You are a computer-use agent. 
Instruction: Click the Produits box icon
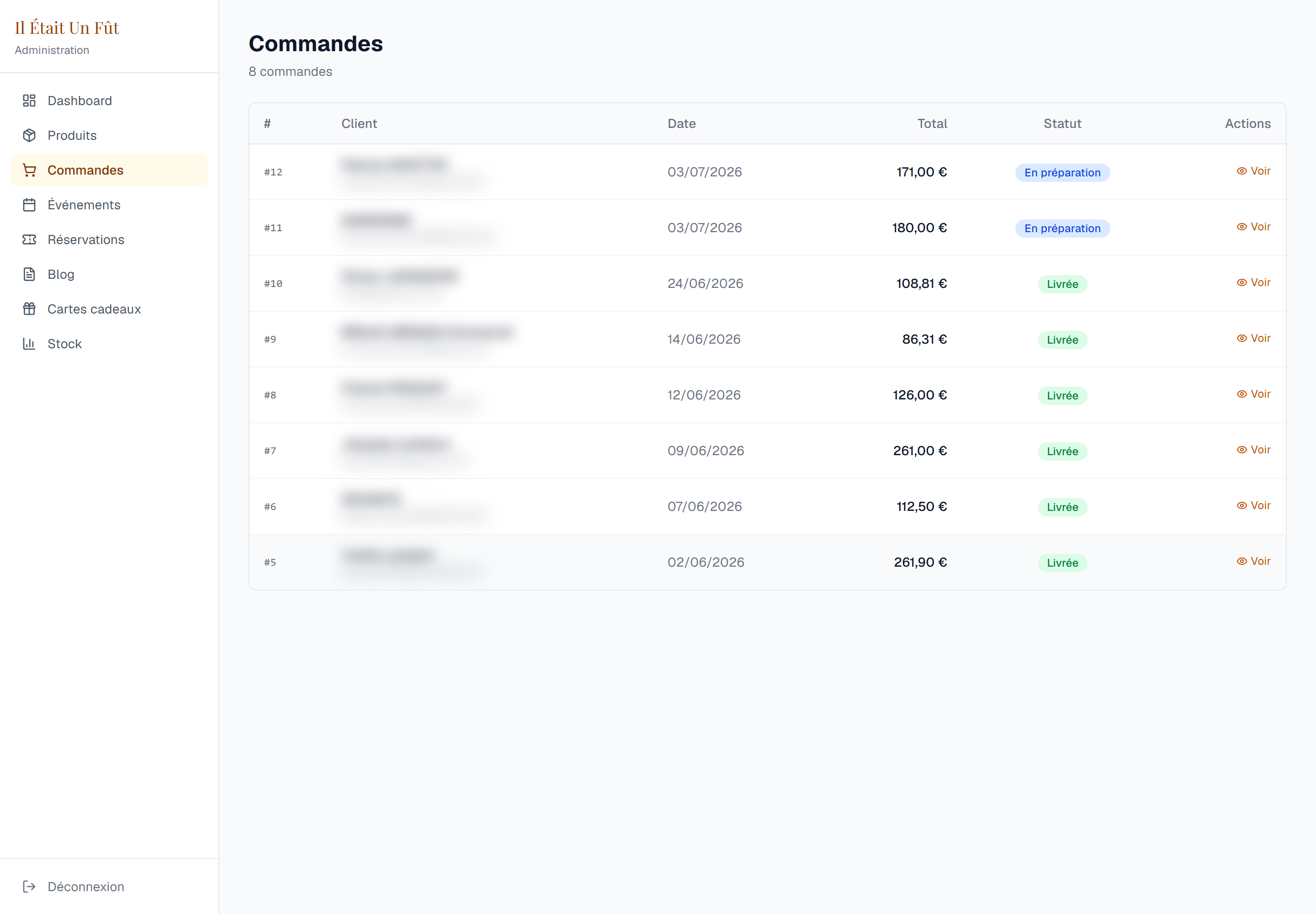coord(29,136)
